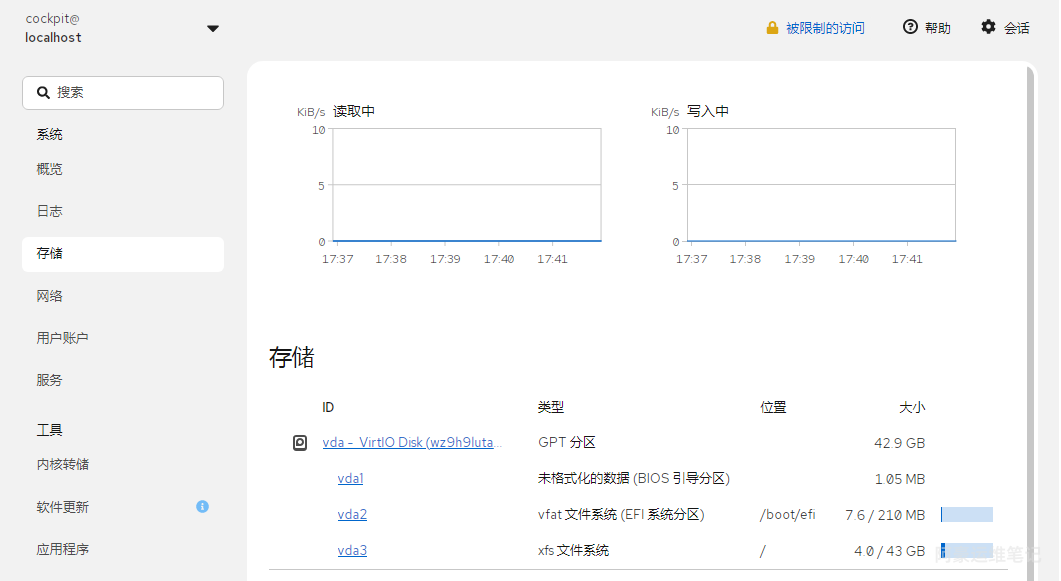Click the /boot/efi mount point

point(788,514)
